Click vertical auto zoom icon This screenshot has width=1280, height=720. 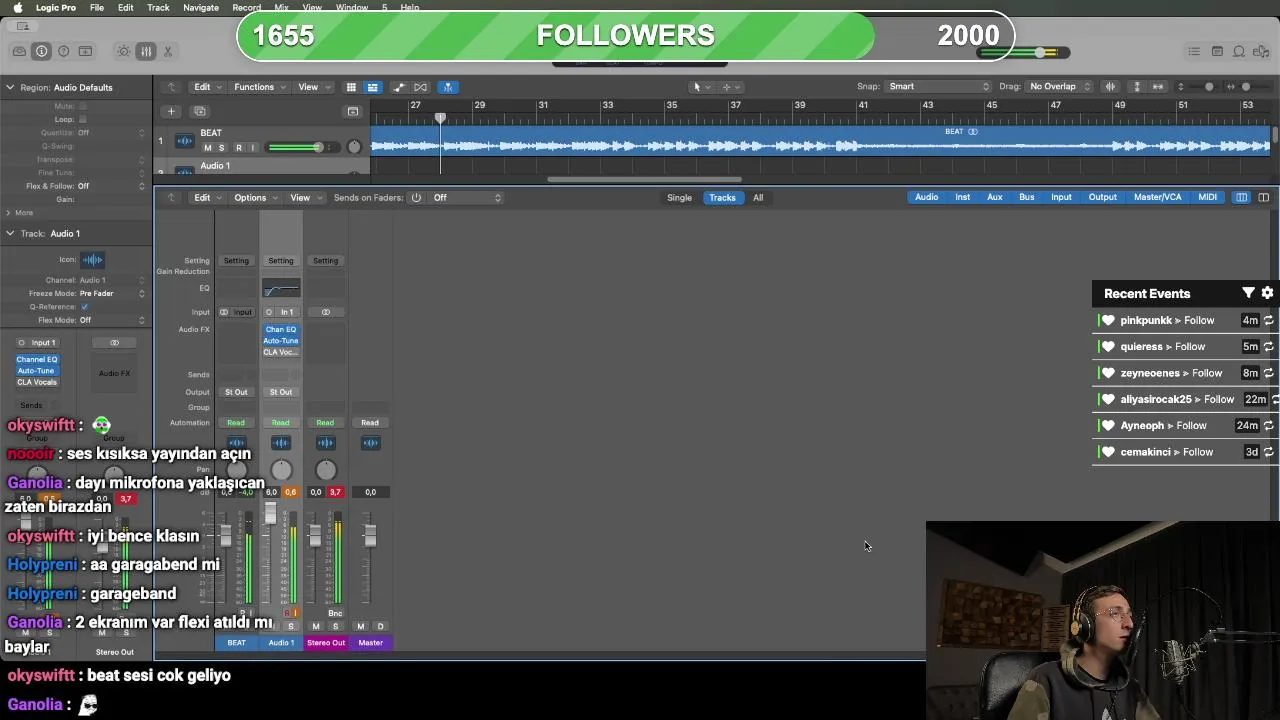pos(1137,87)
